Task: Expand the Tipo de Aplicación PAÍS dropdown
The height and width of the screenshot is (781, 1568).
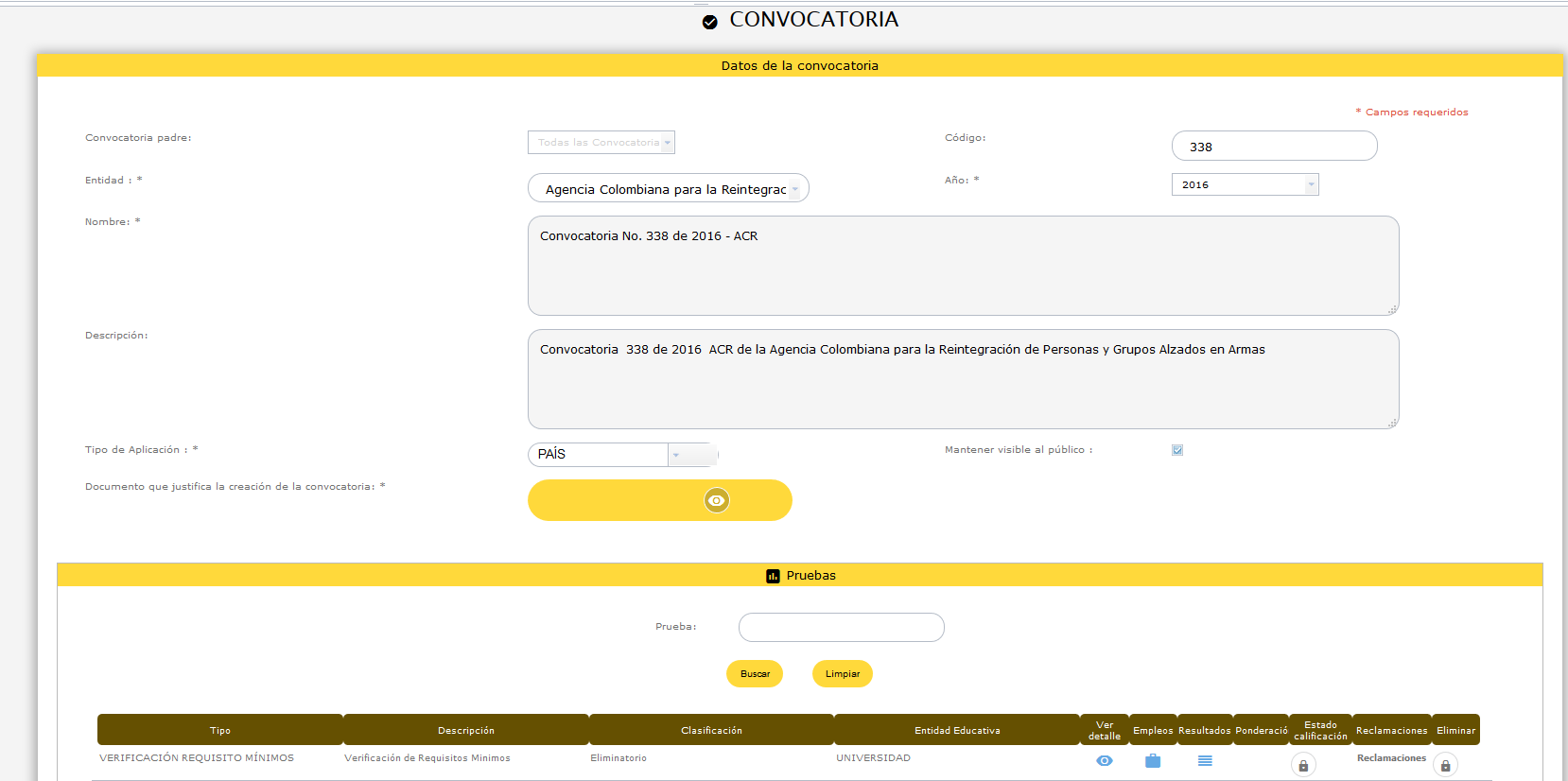Action: click(675, 455)
